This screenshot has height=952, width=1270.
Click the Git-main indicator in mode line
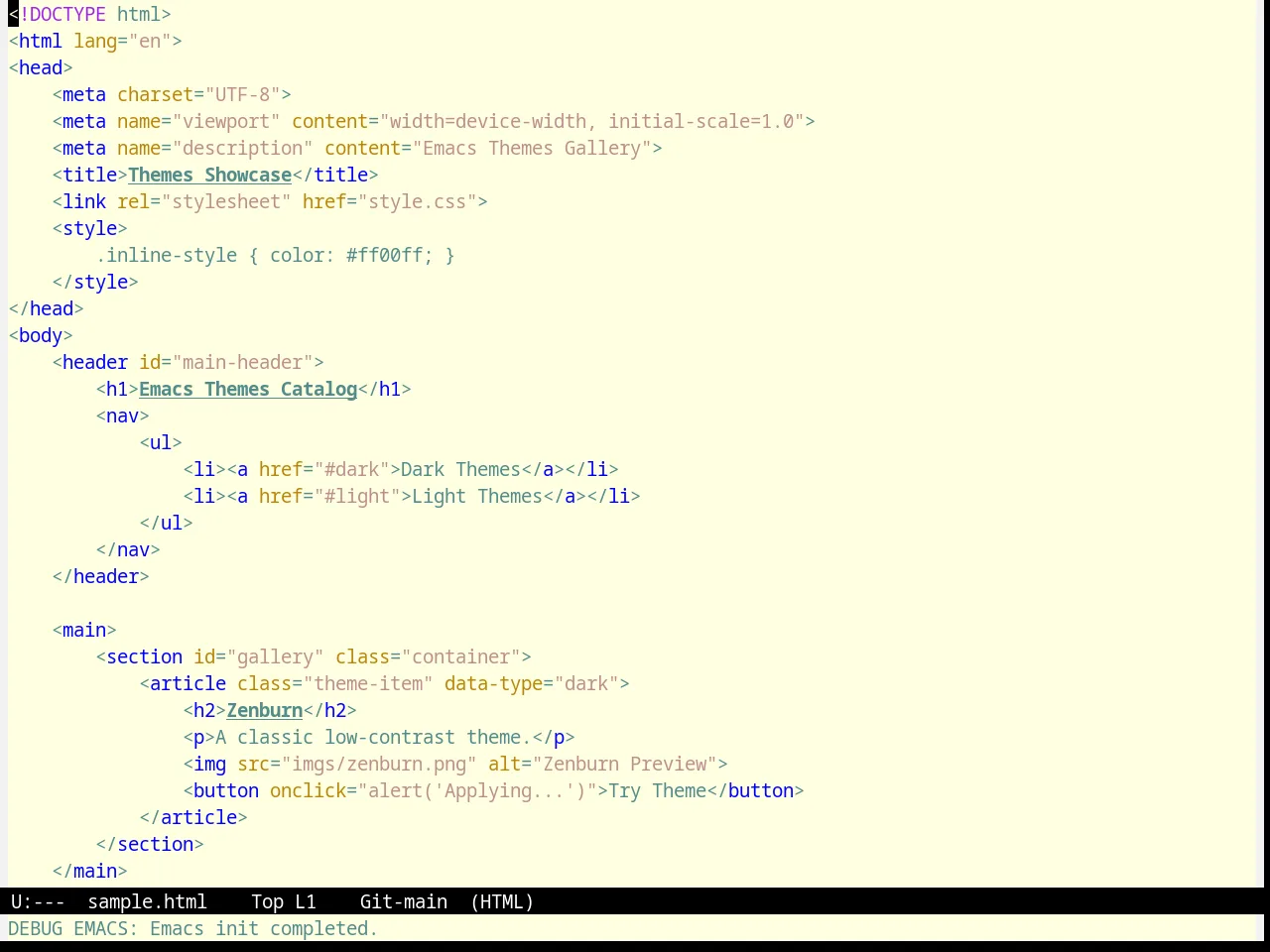[x=403, y=901]
